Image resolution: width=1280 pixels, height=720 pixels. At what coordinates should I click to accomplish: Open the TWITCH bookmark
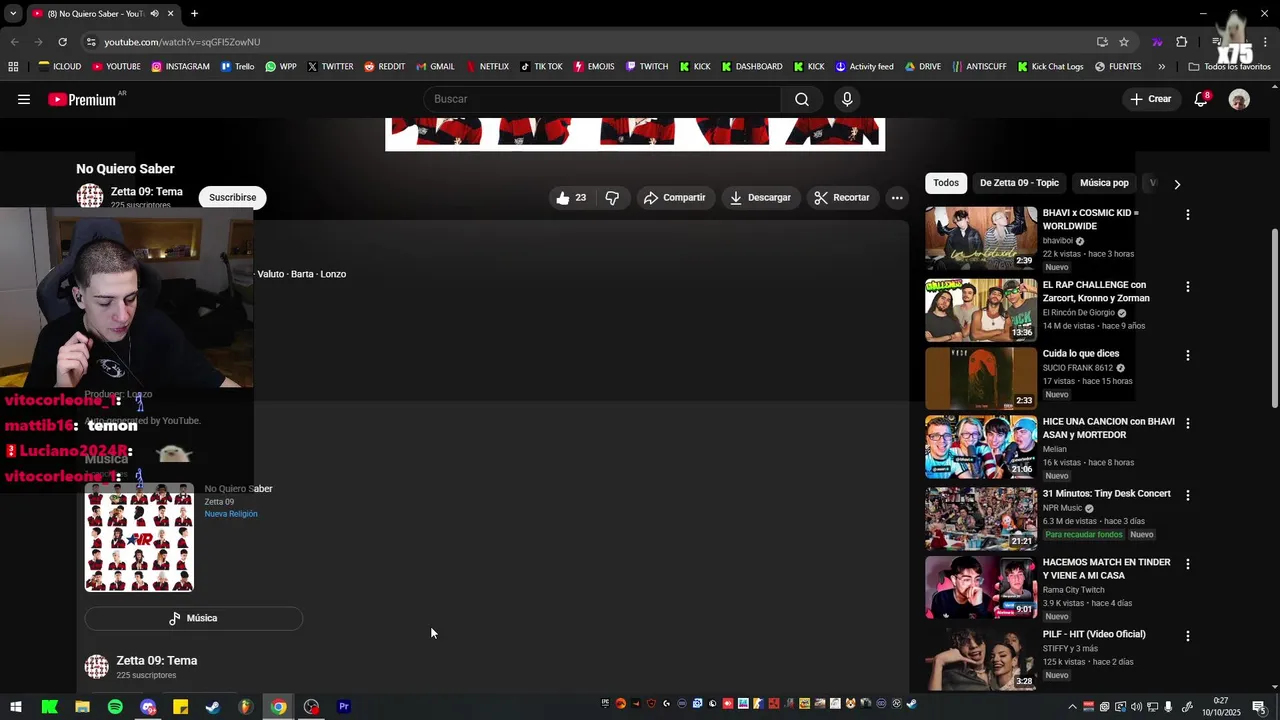[x=646, y=67]
